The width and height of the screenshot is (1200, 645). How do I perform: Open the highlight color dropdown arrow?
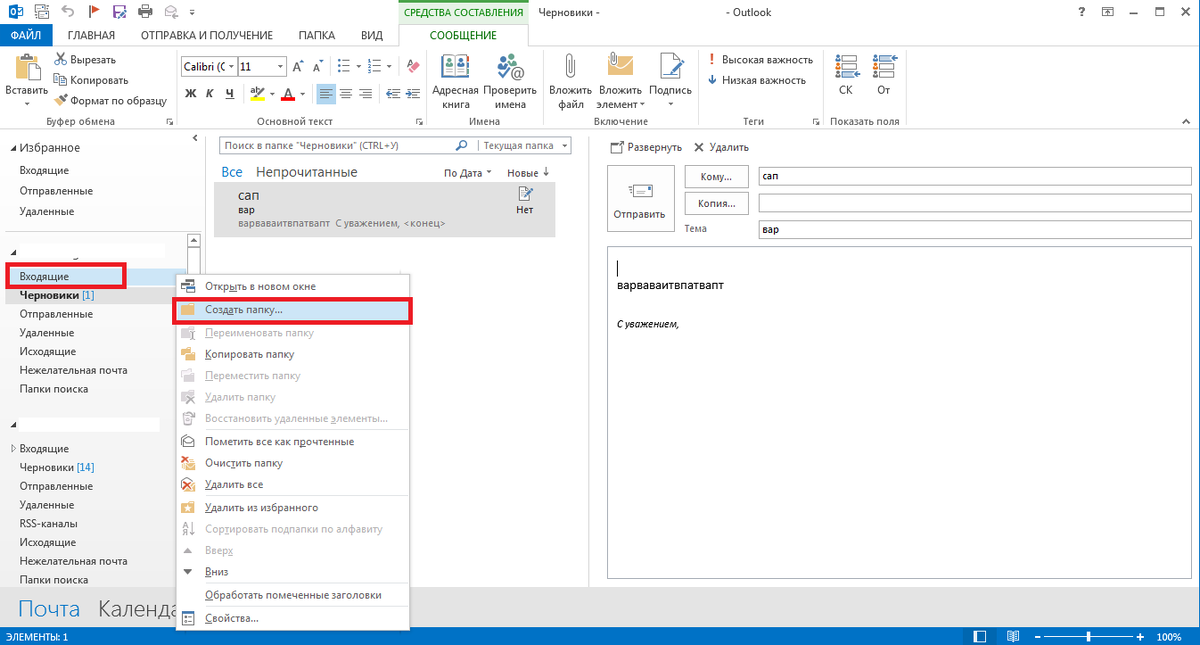pos(271,94)
